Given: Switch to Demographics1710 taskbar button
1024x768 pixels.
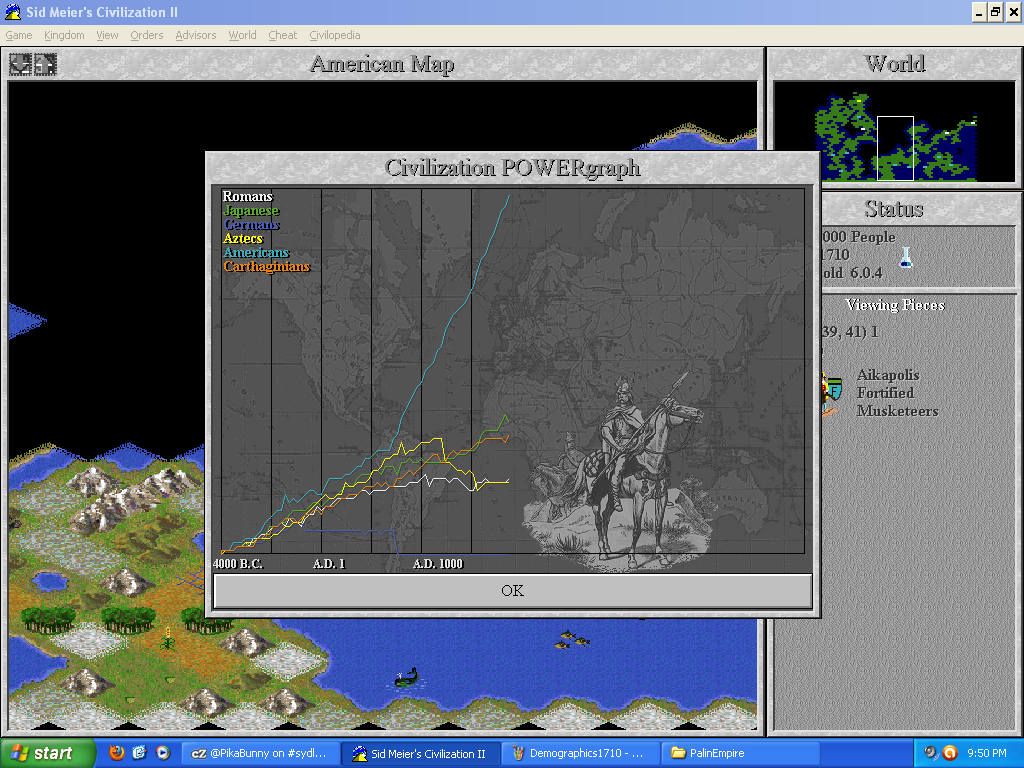Looking at the screenshot, I should pos(581,754).
